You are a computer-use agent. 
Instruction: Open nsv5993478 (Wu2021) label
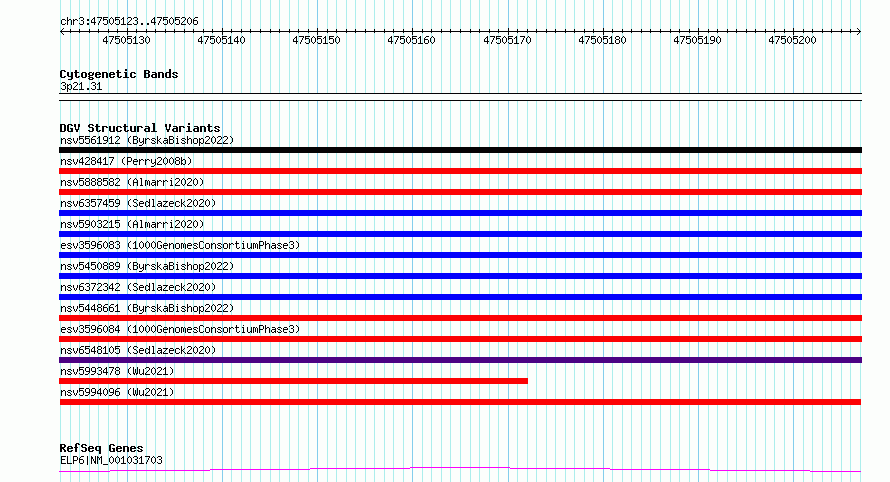pyautogui.click(x=117, y=371)
